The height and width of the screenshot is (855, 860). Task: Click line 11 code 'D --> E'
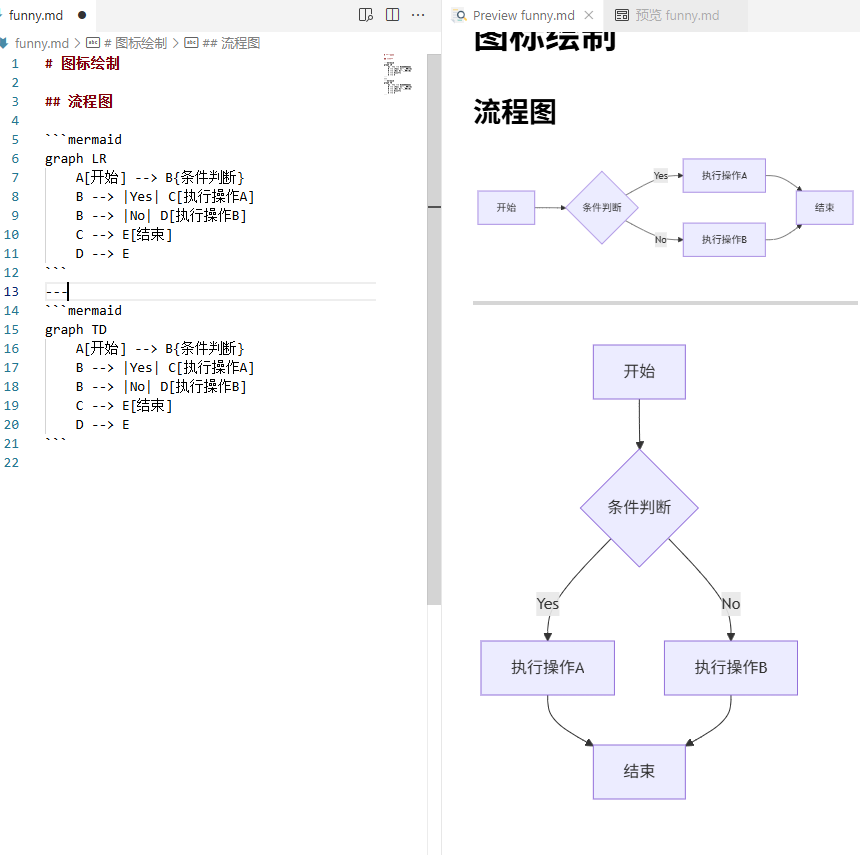click(x=103, y=254)
